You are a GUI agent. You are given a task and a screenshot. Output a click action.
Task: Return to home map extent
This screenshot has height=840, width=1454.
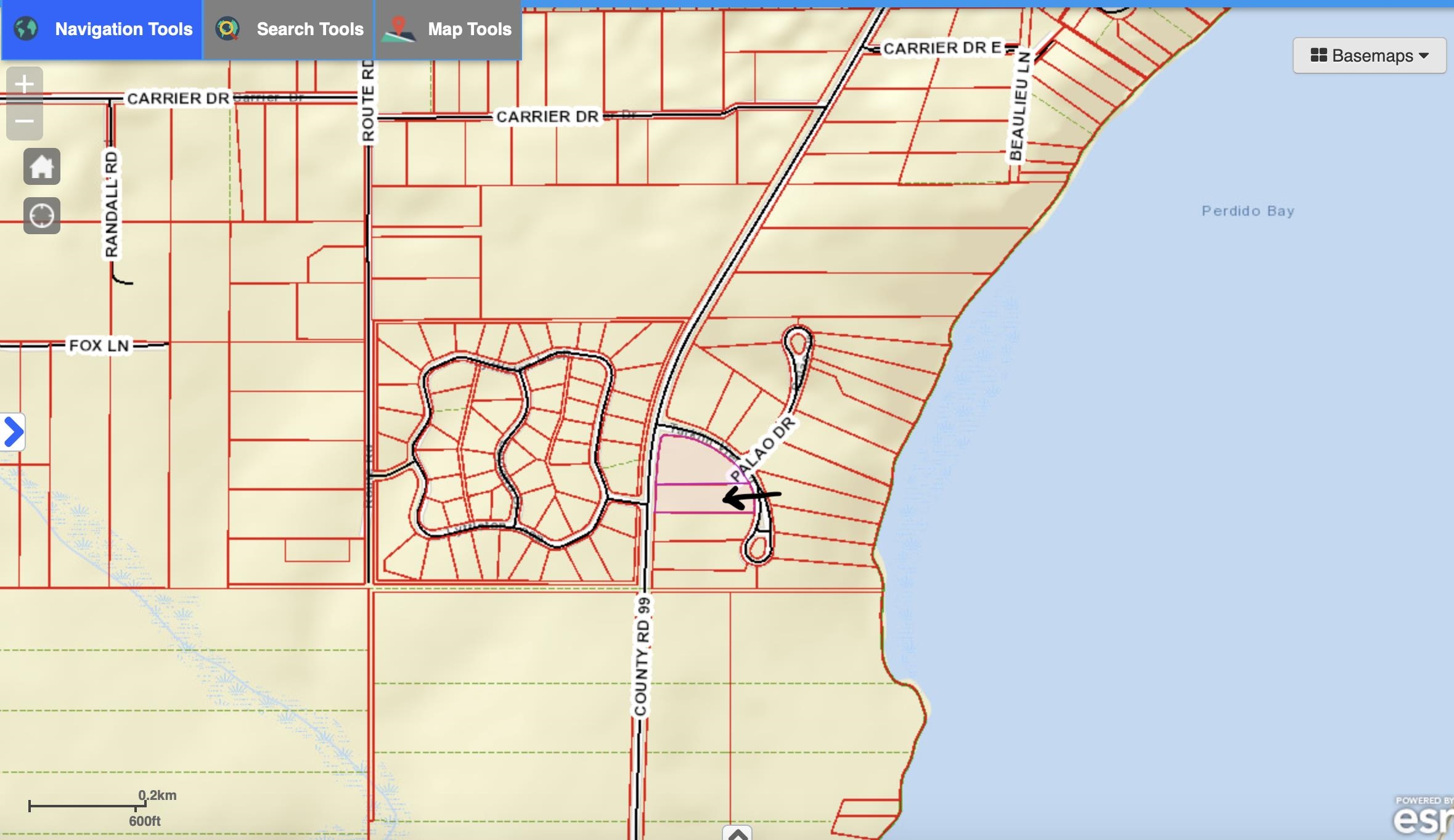pyautogui.click(x=42, y=166)
